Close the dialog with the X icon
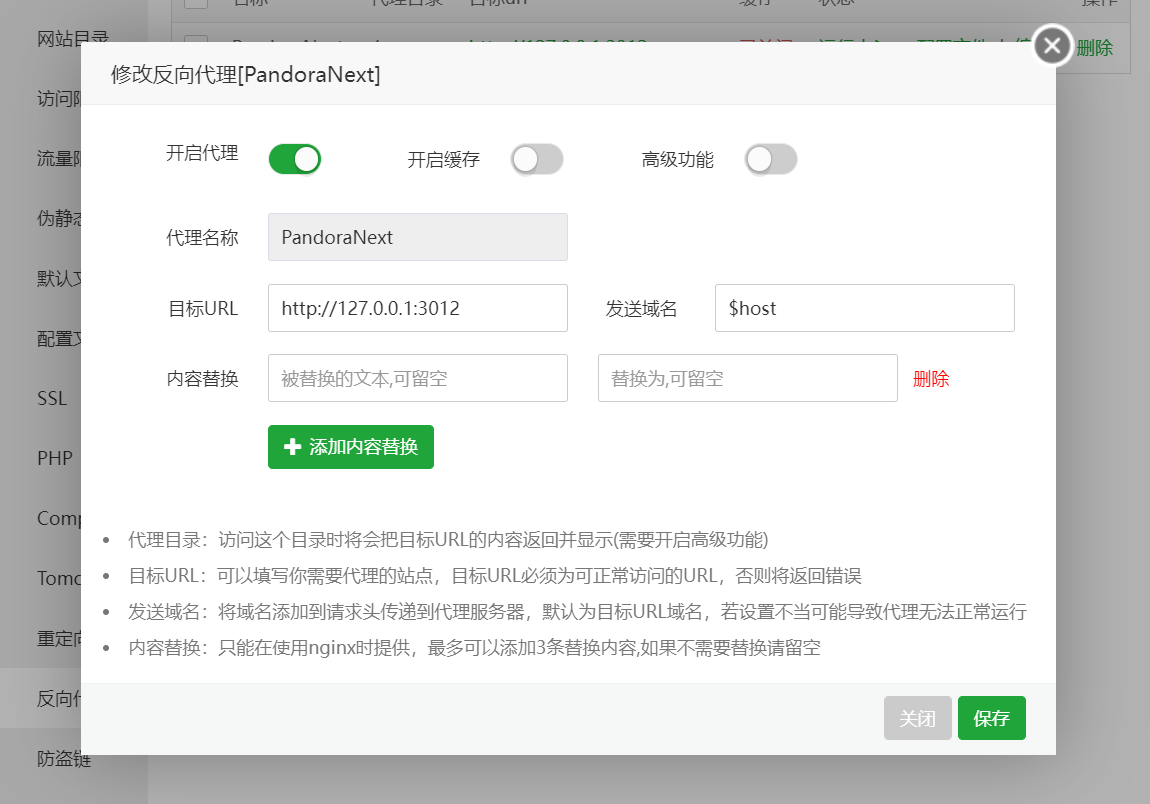Image resolution: width=1150 pixels, height=804 pixels. (1052, 46)
